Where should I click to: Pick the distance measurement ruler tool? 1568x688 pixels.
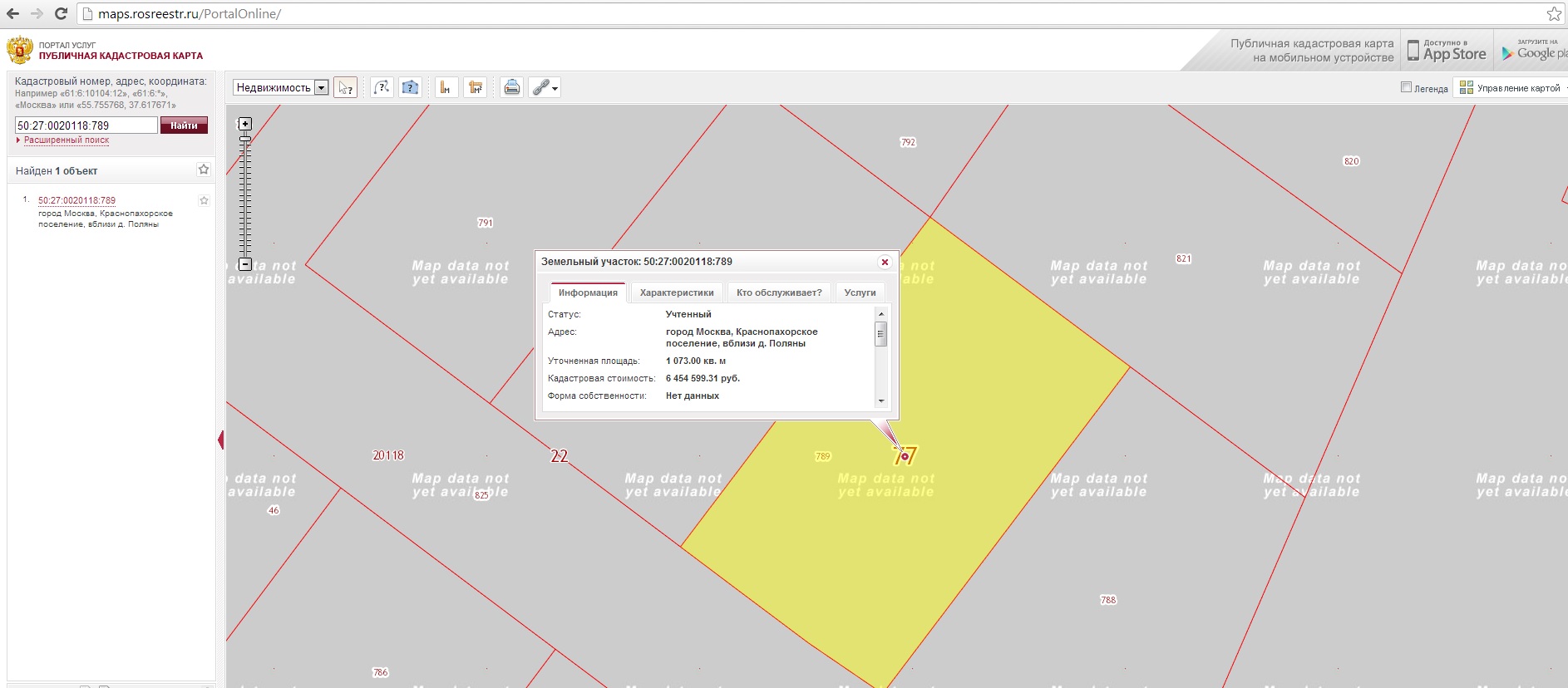pos(446,87)
